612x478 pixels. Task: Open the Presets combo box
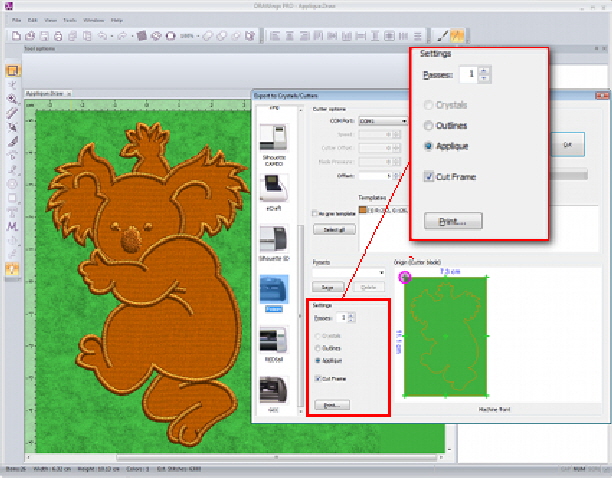click(349, 273)
